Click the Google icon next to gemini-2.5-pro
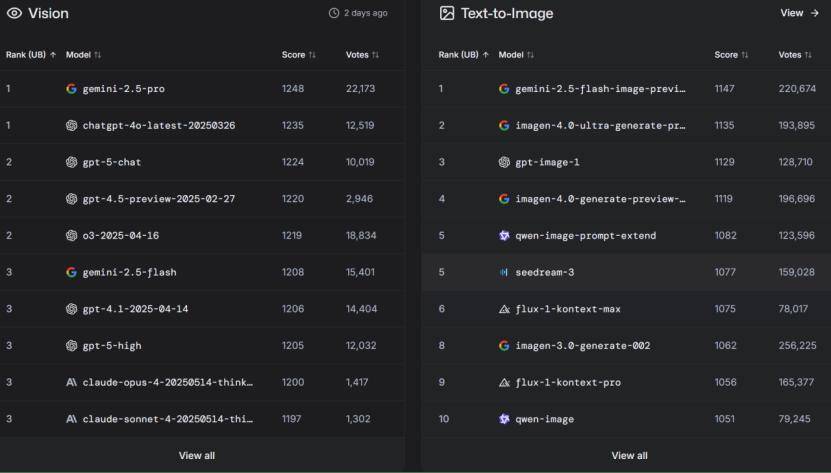 tap(71, 89)
